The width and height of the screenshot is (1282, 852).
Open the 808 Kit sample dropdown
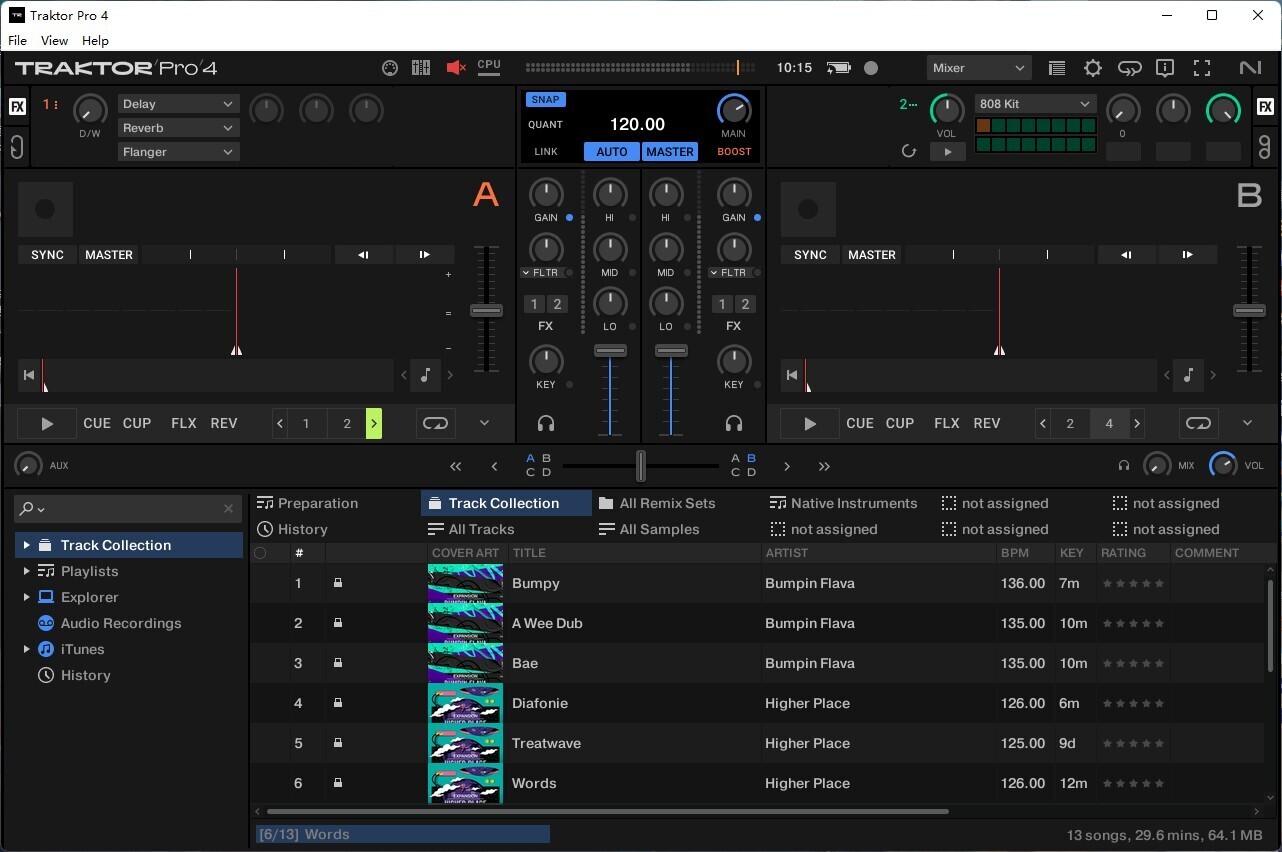coord(1036,104)
